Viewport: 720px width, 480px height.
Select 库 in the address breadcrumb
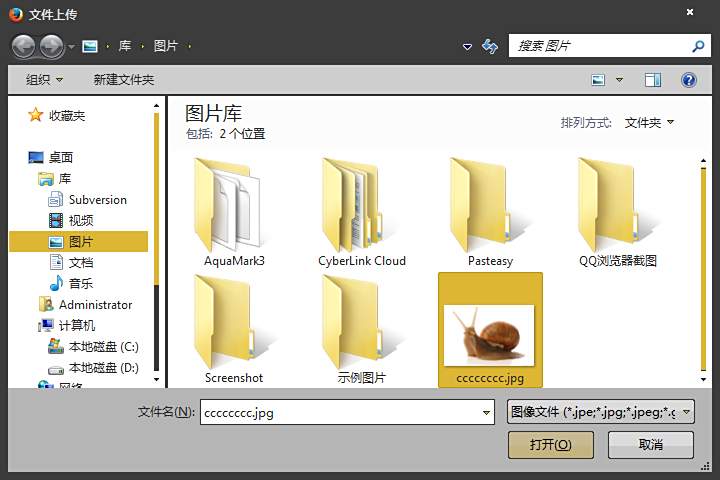point(125,46)
